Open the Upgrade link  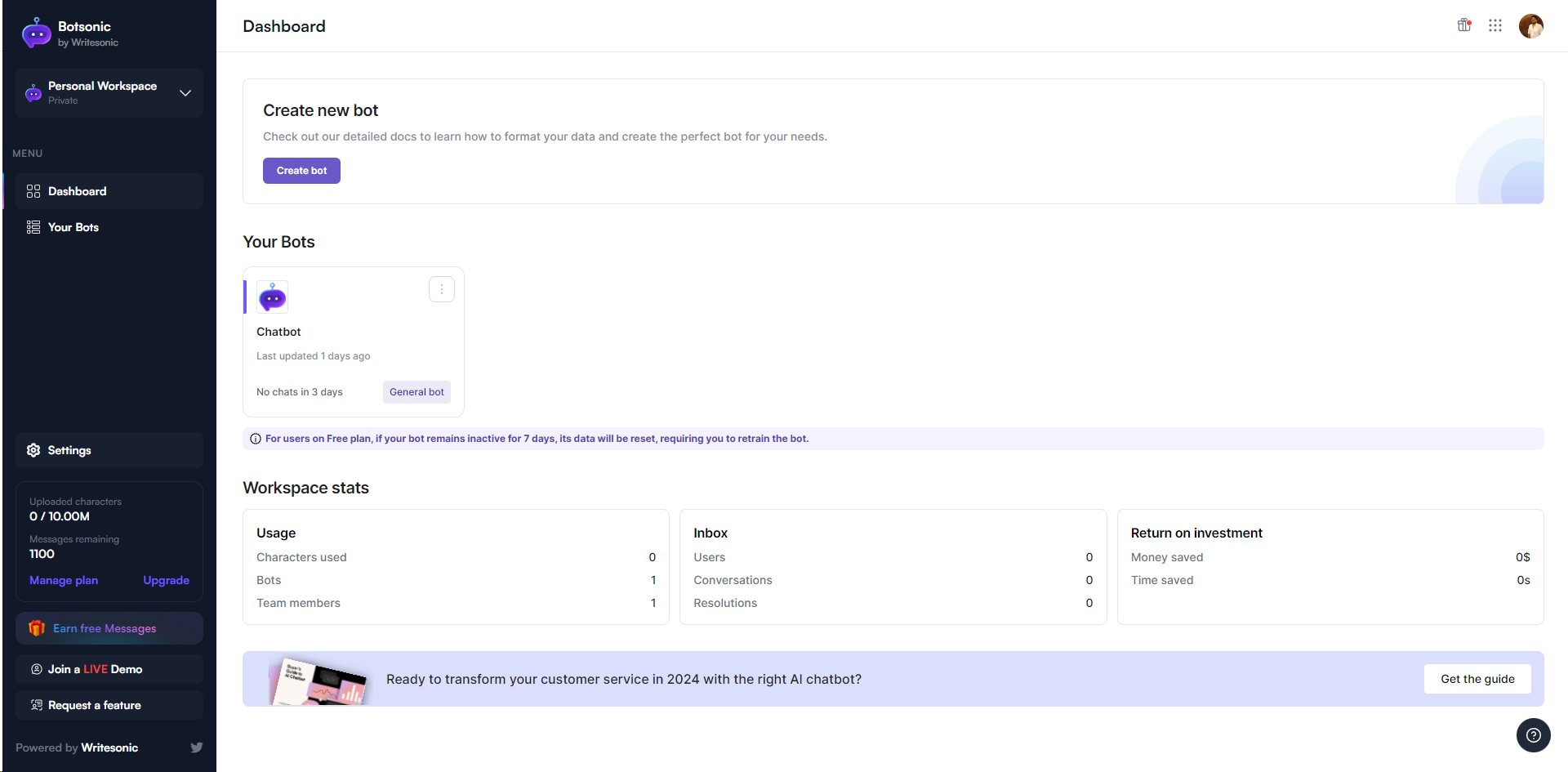click(x=166, y=580)
